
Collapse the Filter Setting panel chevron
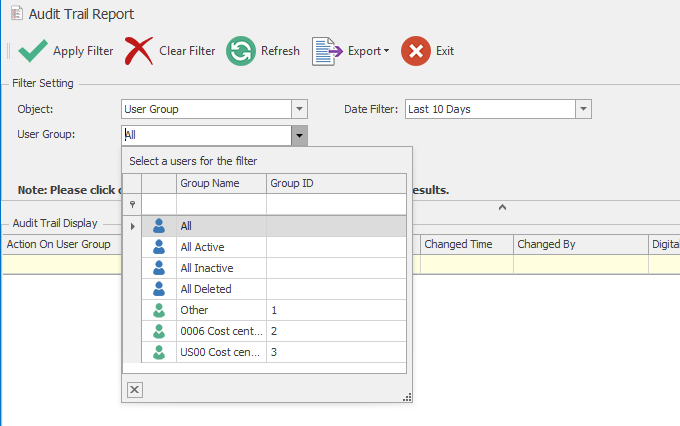point(503,207)
